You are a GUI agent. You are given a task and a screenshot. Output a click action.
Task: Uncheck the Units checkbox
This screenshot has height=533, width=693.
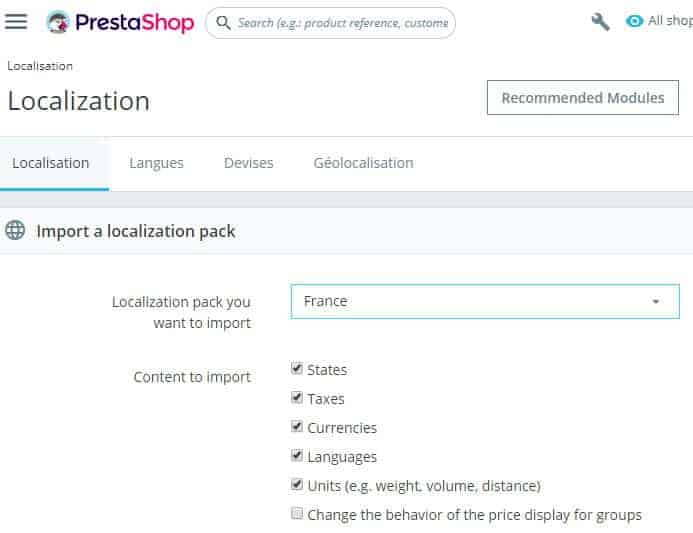coord(297,484)
